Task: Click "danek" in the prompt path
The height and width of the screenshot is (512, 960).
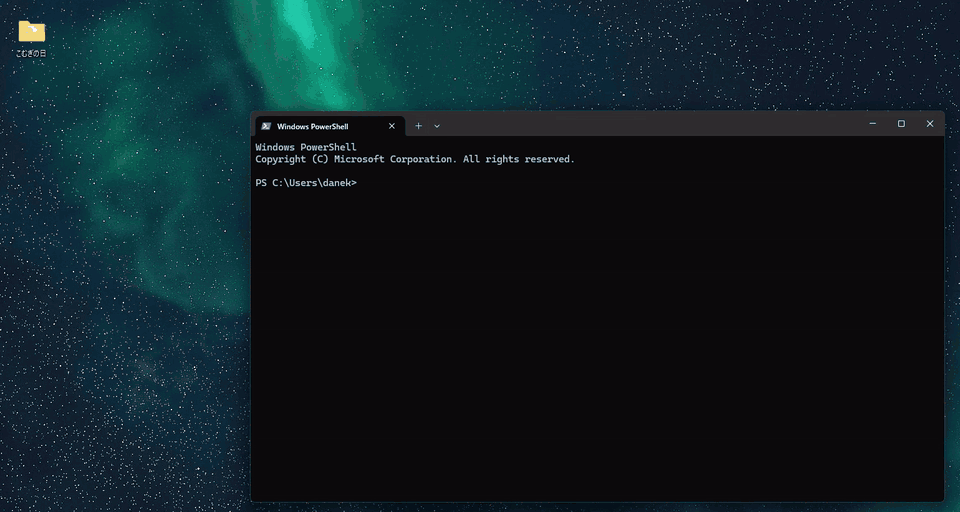Action: pos(337,183)
